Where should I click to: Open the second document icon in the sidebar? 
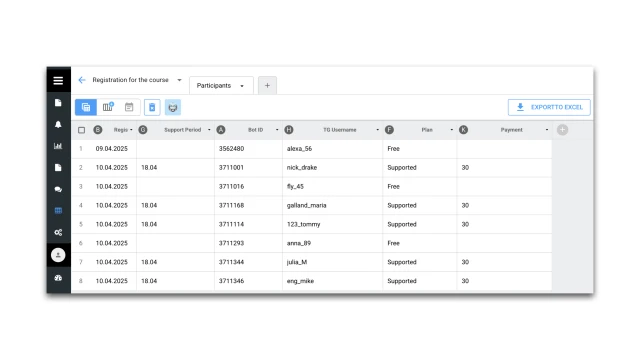pos(58,168)
